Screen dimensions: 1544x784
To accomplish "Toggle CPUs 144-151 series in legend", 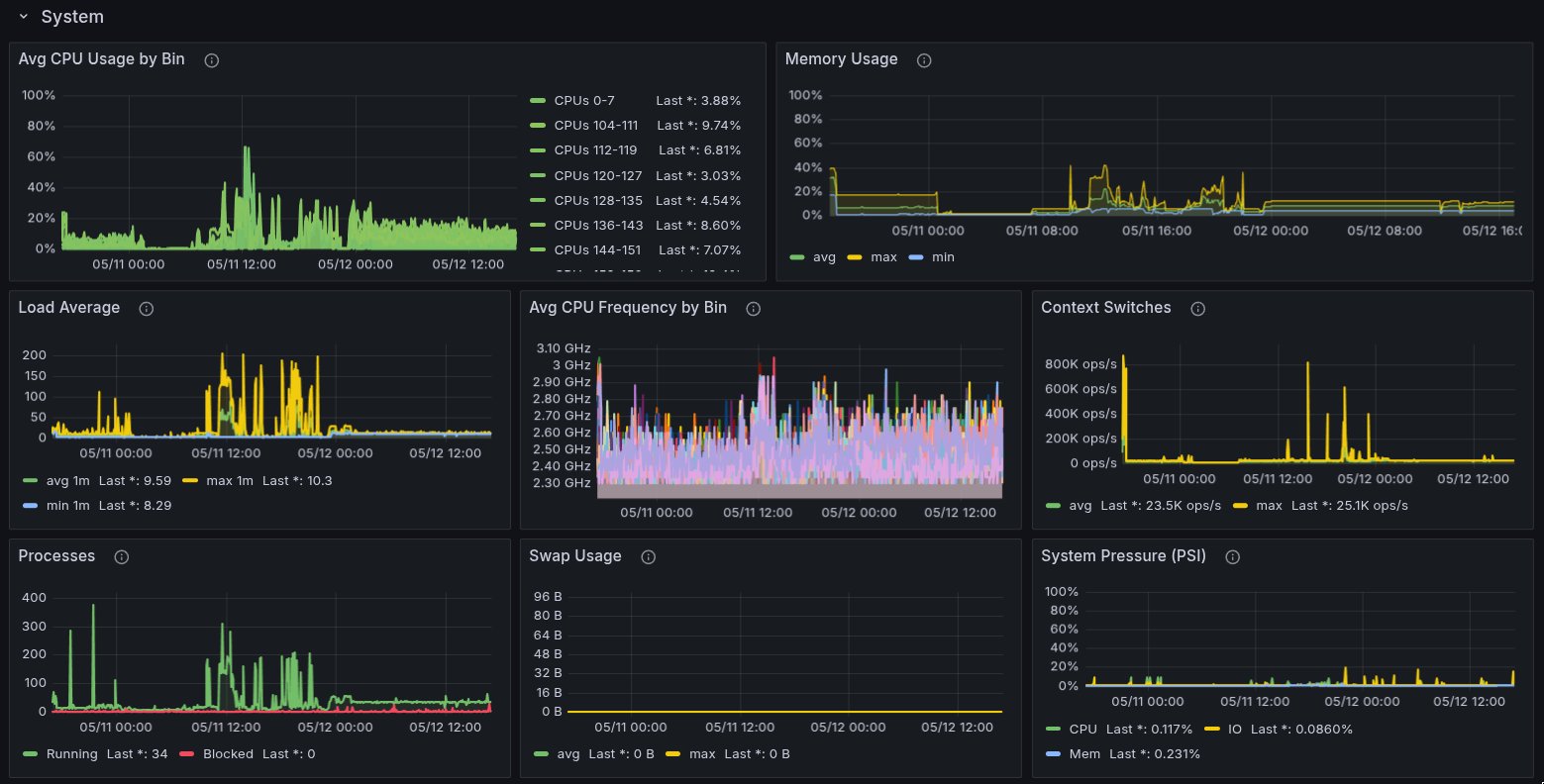I will pyautogui.click(x=597, y=249).
